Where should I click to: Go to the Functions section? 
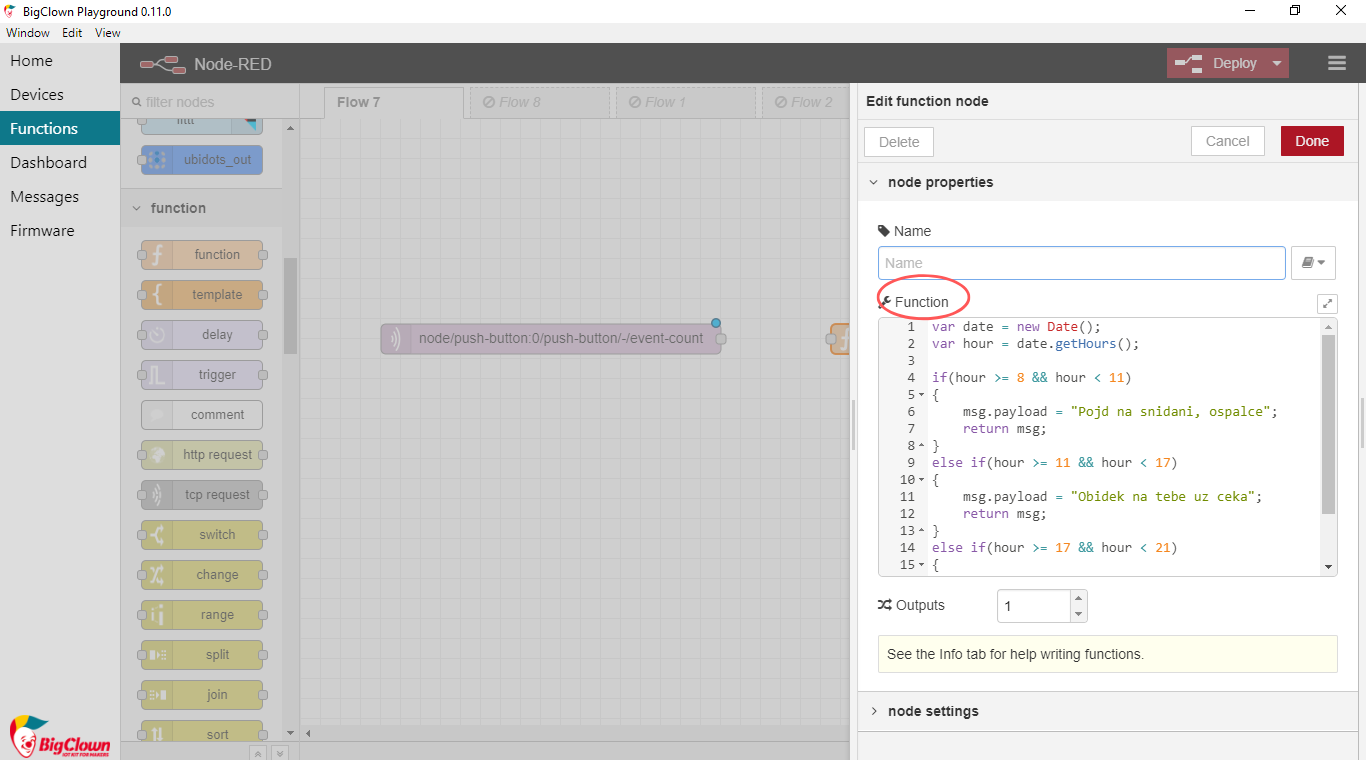point(60,129)
